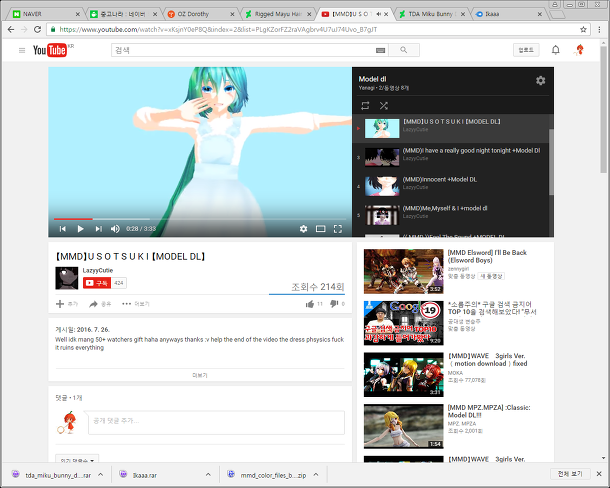Skip to next playlist video
Viewport: 610px width, 488px height.
click(98, 229)
